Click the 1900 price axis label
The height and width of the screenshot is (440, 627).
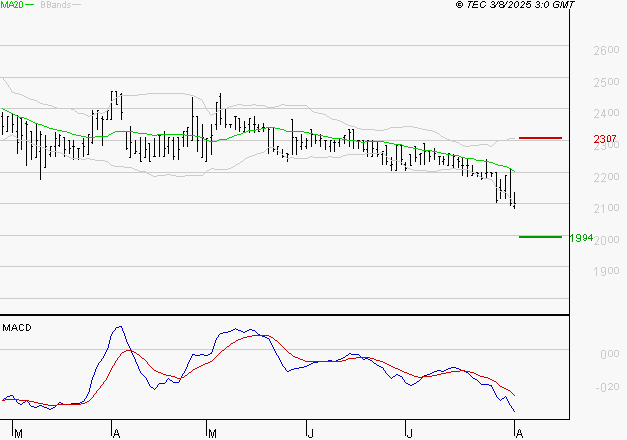606,271
